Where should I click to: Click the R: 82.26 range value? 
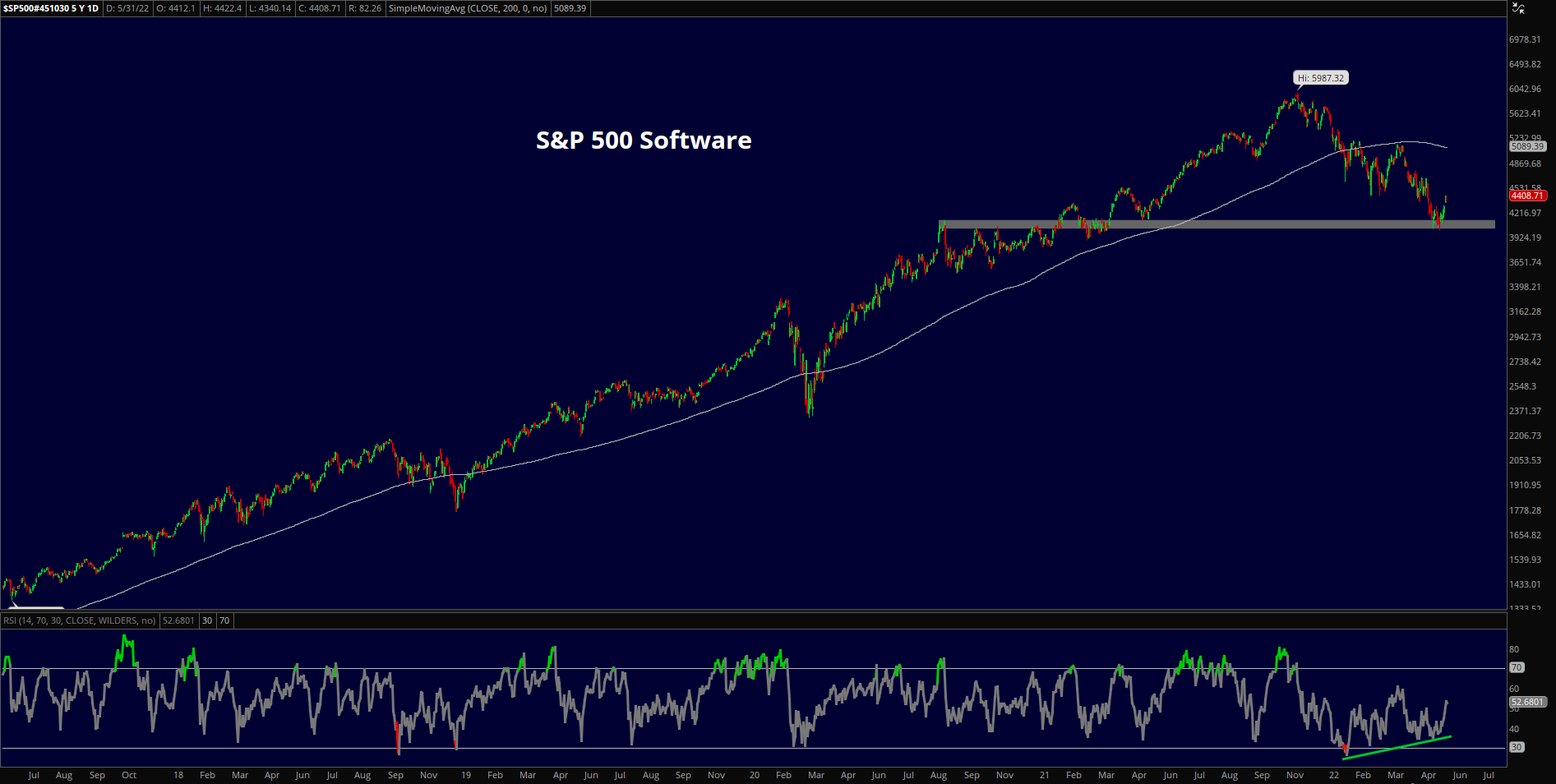click(x=365, y=8)
